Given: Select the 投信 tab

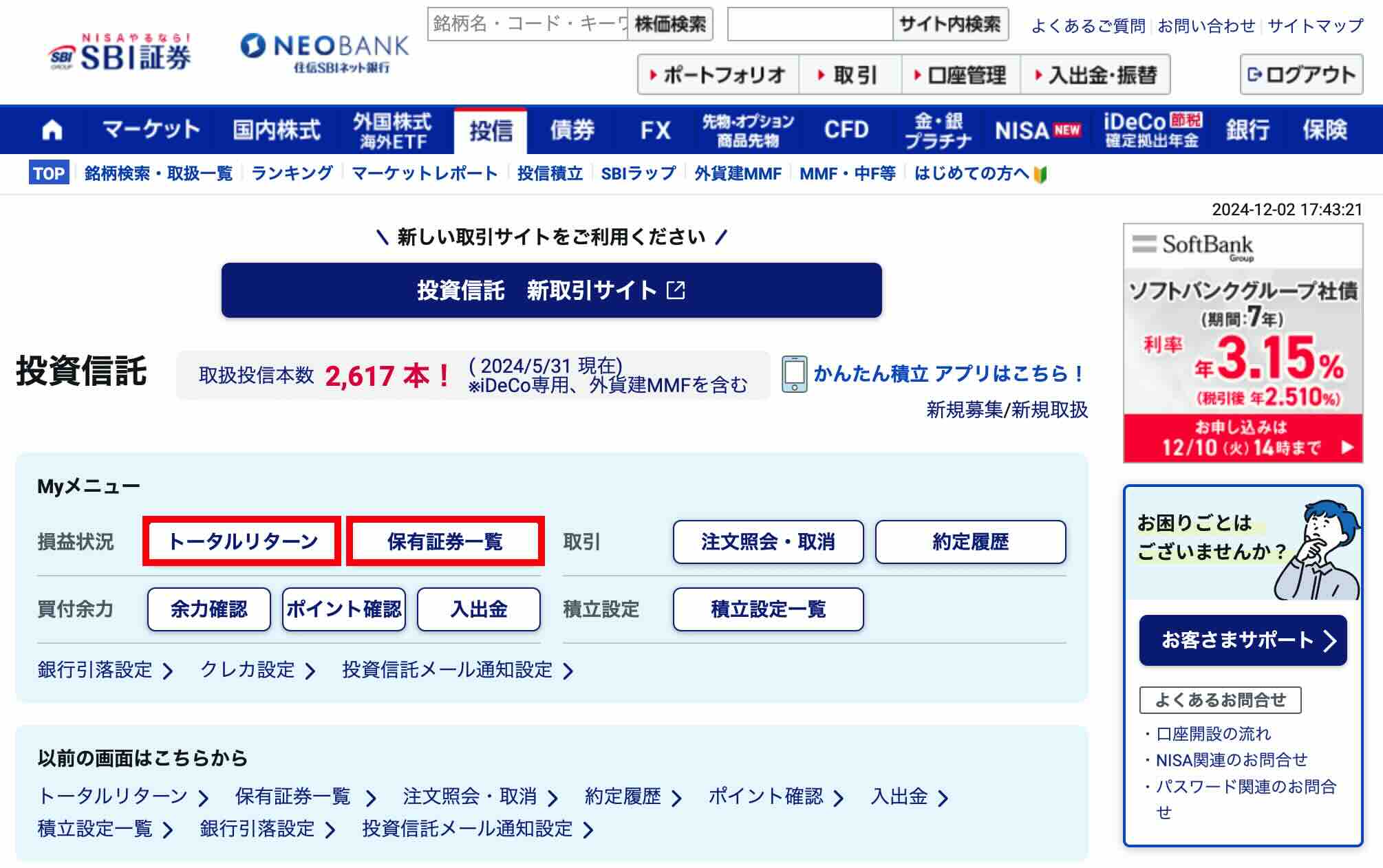Looking at the screenshot, I should (x=491, y=130).
